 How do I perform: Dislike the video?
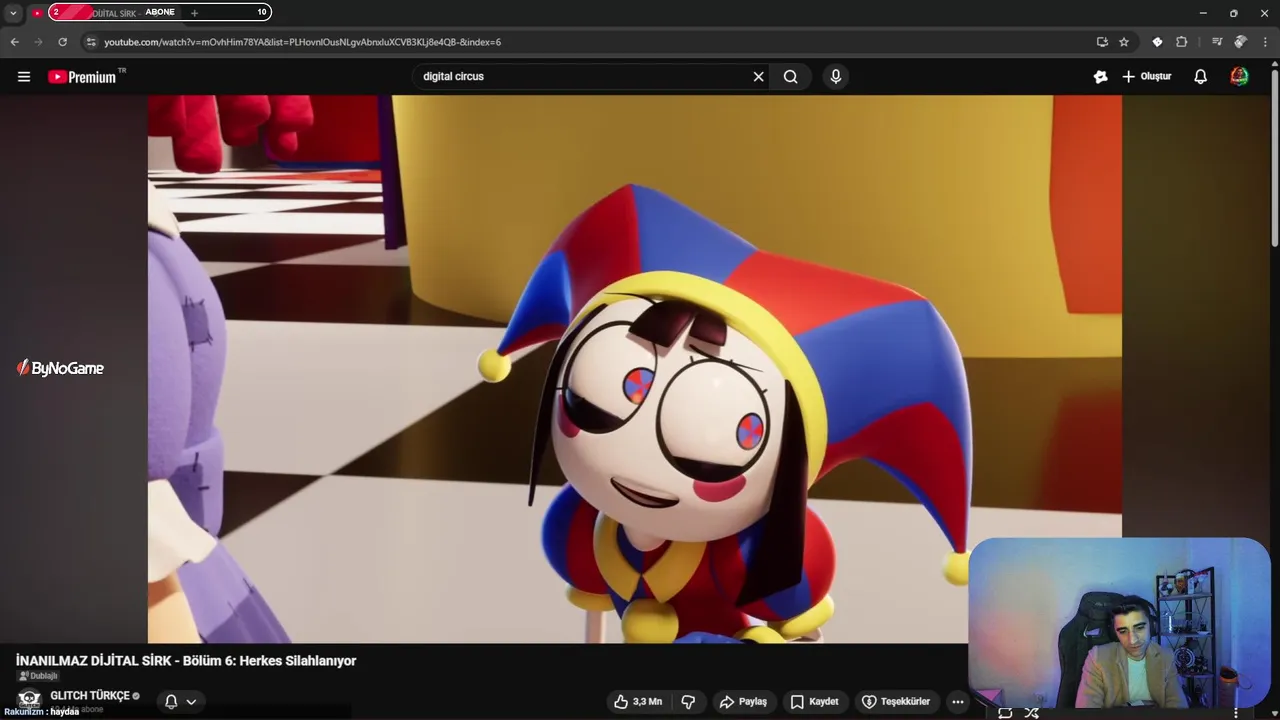[688, 702]
